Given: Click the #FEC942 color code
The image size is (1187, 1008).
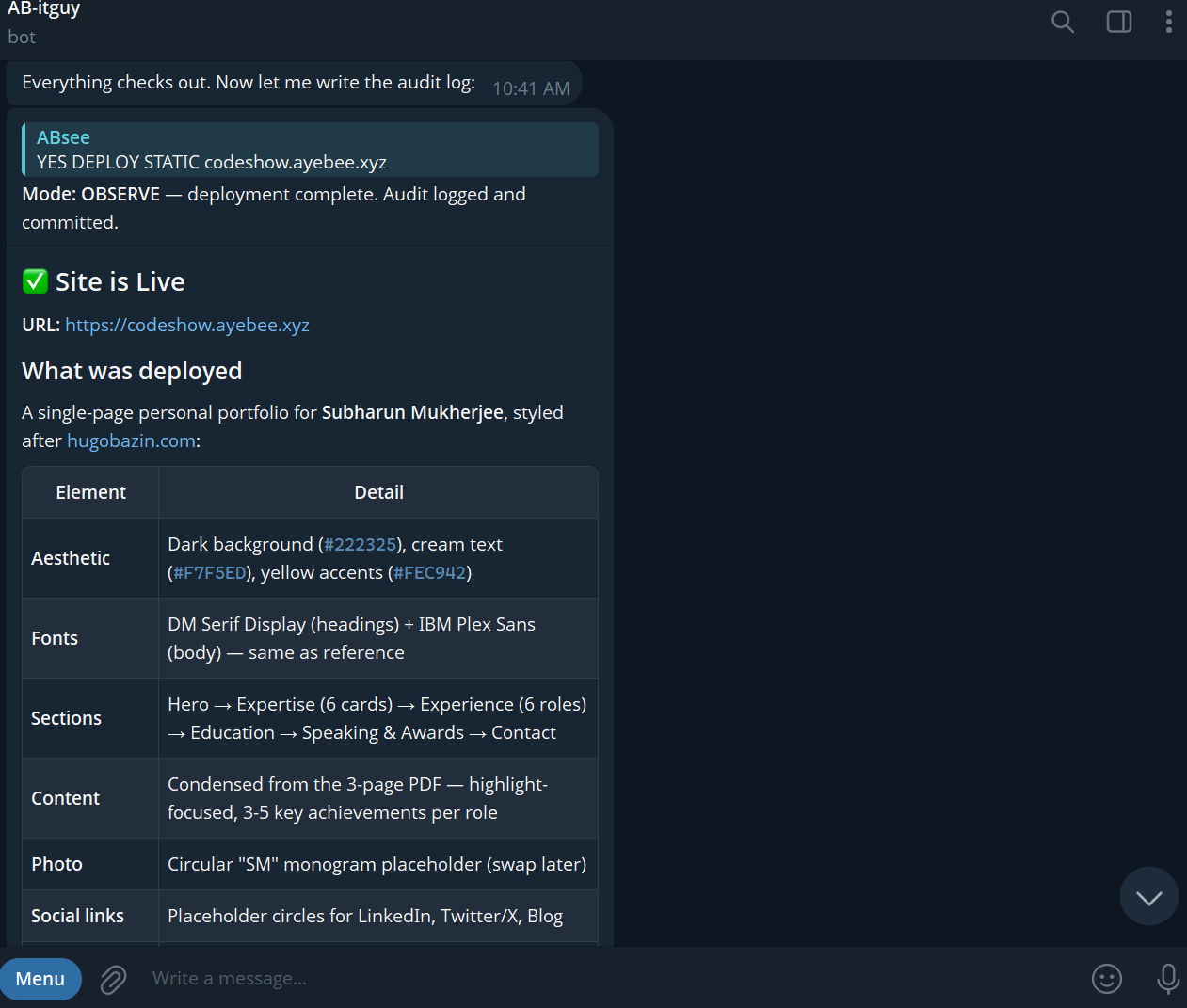Looking at the screenshot, I should [x=430, y=573].
